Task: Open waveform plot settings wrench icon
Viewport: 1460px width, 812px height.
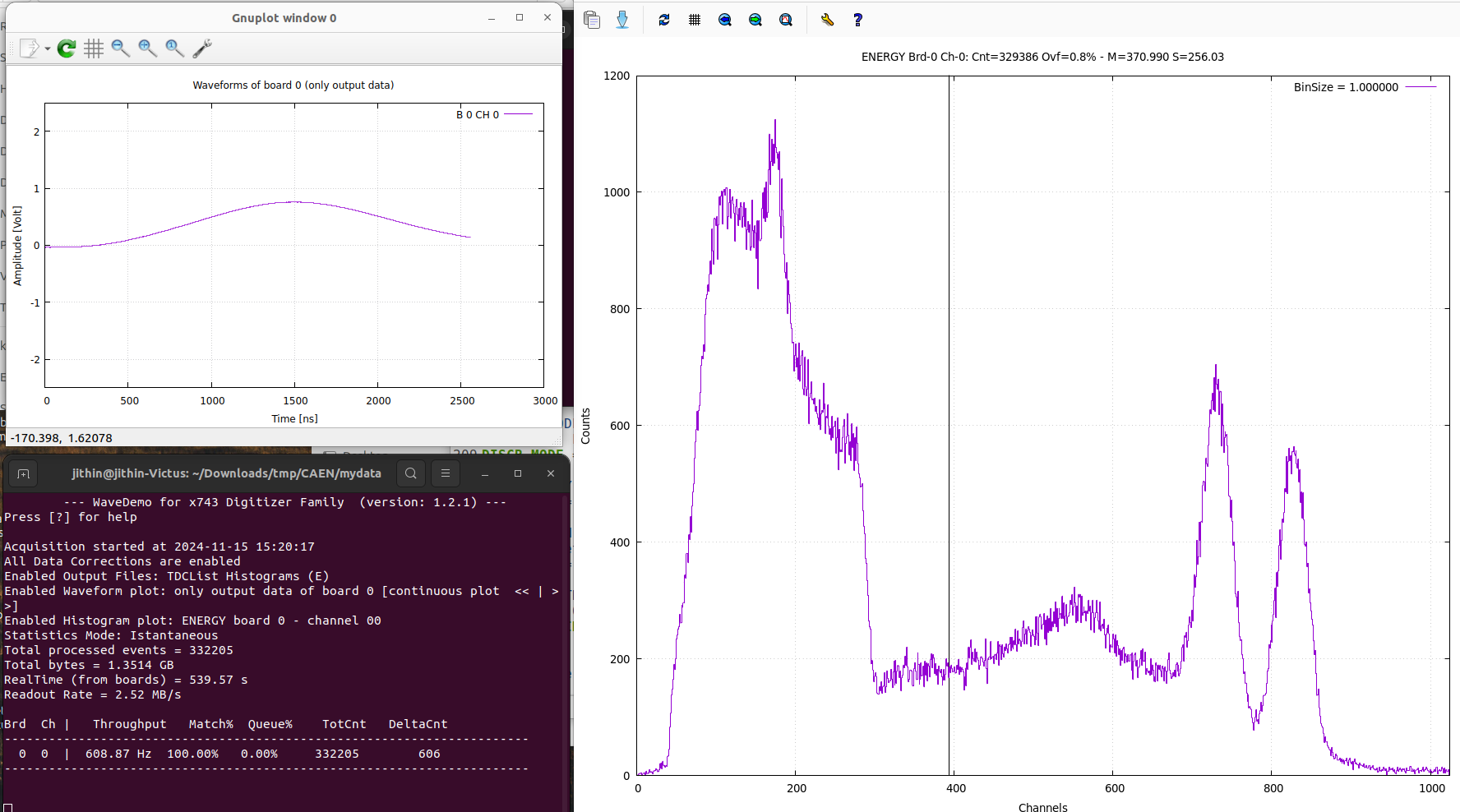Action: 202,48
